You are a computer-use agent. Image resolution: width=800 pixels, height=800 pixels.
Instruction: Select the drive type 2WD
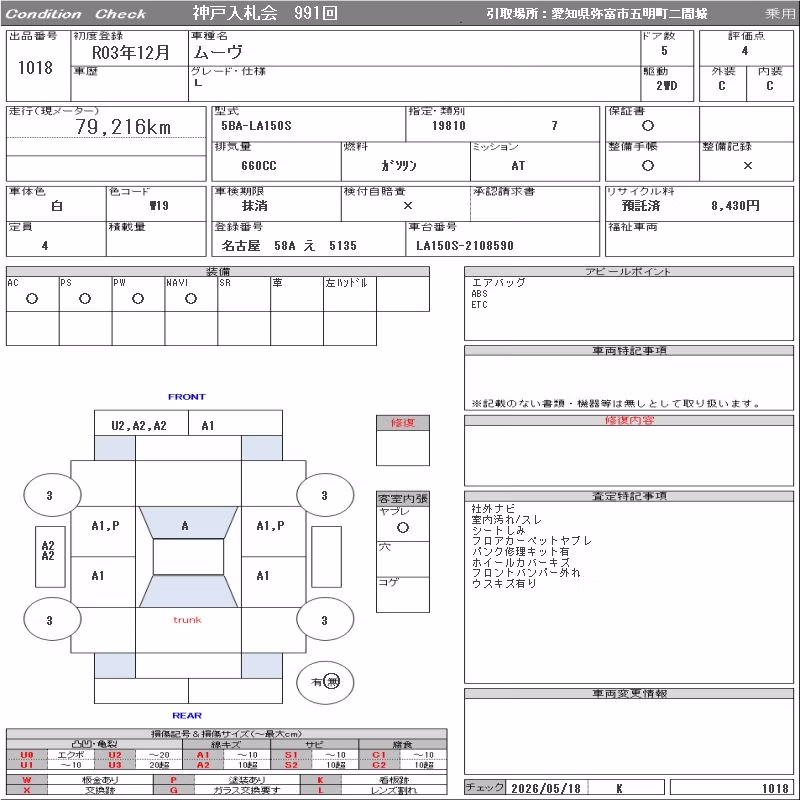[666, 86]
